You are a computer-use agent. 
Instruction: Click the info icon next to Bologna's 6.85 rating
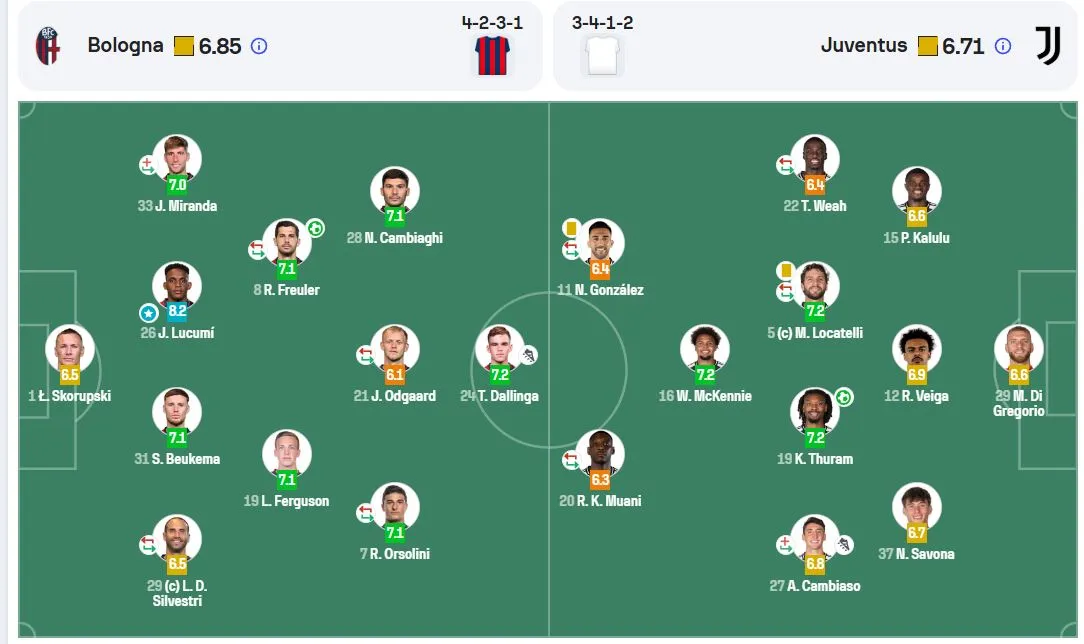pos(259,46)
